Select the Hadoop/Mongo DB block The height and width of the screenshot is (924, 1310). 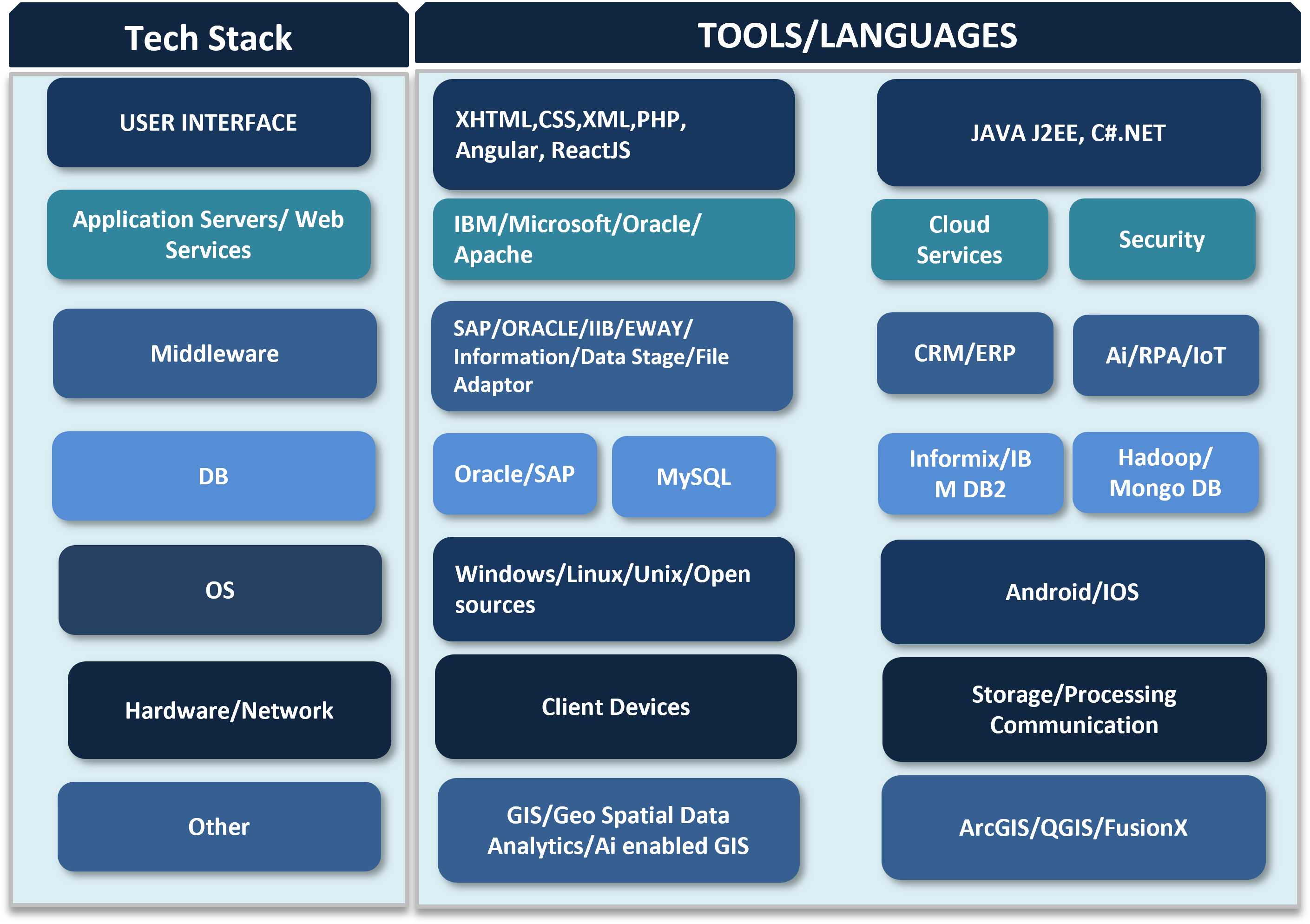tap(1165, 473)
